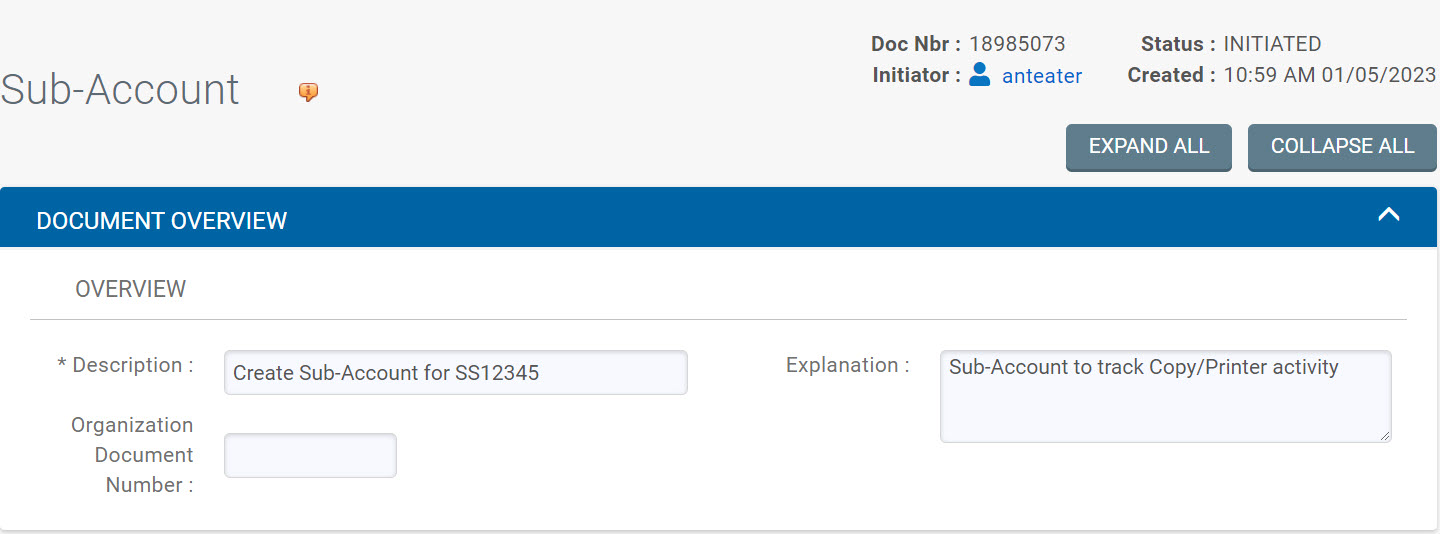Screen dimensions: 1440x534
Task: Click the Description field label
Action: click(126, 365)
